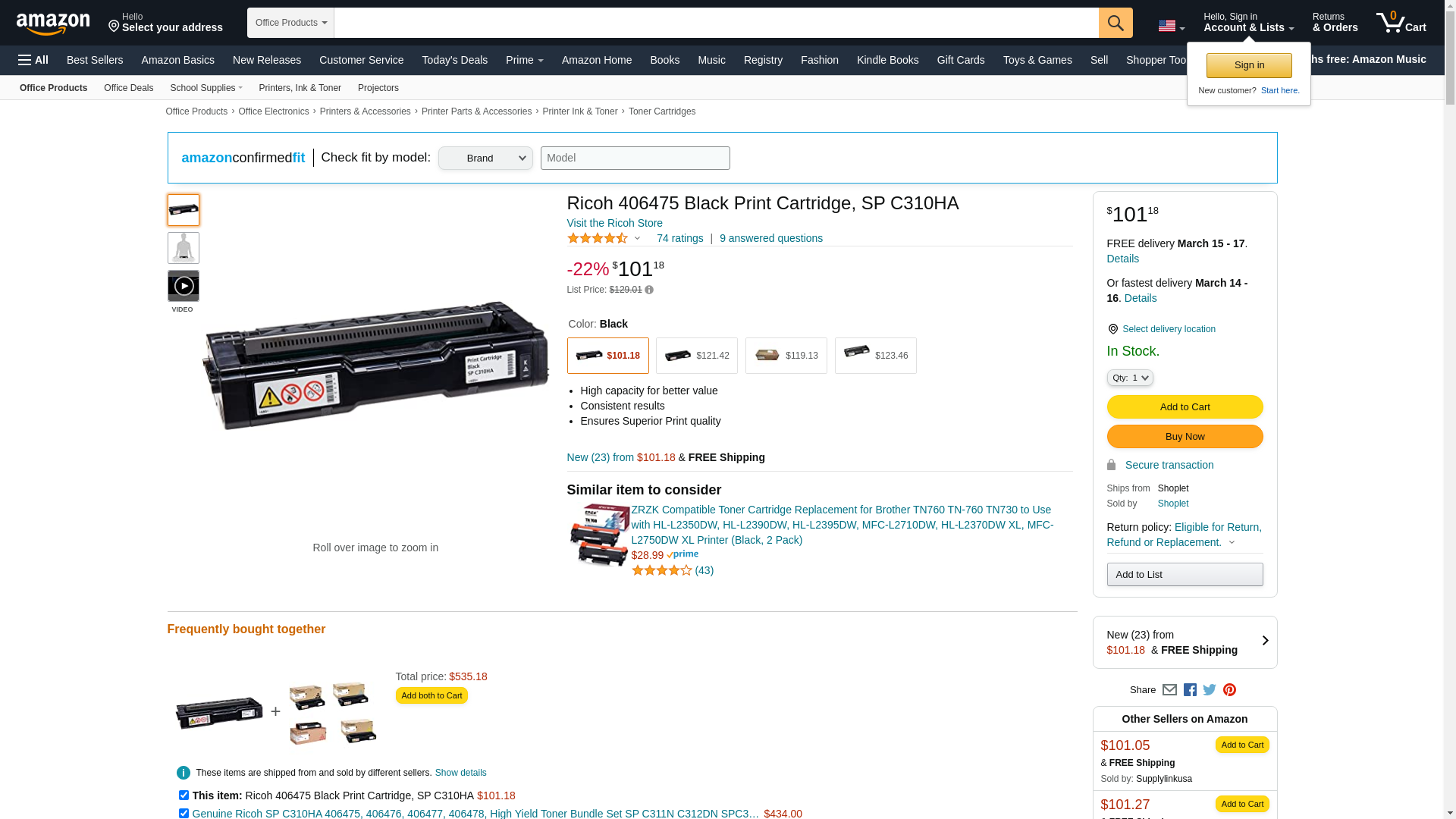The width and height of the screenshot is (1456, 819).
Task: Click the search magnifier button
Action: tap(1115, 23)
